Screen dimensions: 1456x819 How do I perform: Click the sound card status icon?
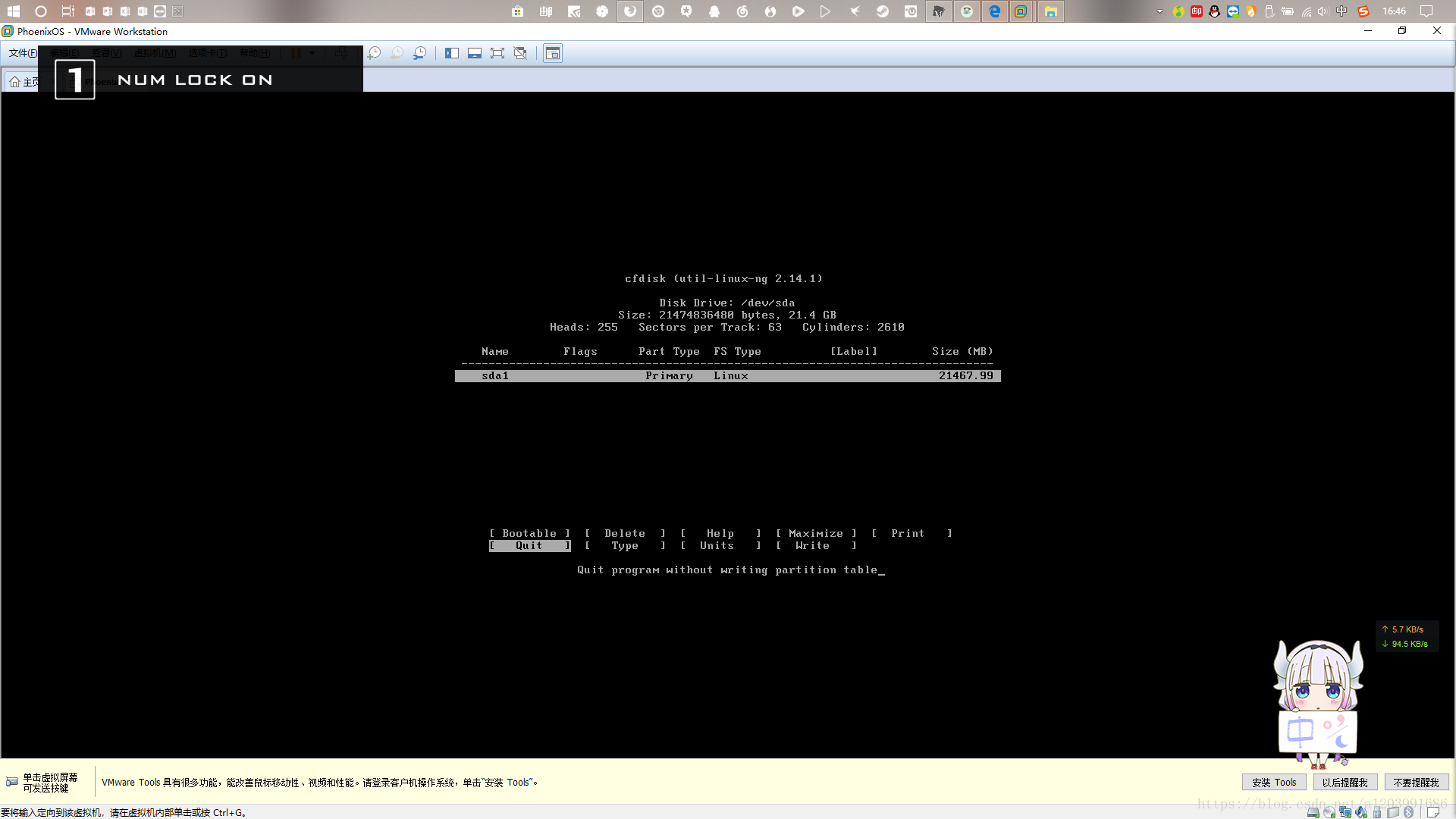coord(1361,812)
